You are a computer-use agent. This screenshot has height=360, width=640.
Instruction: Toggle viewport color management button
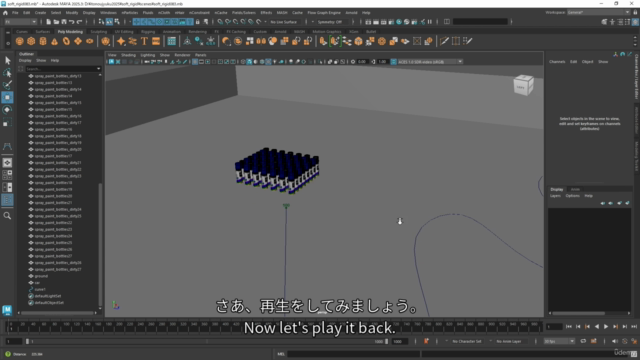pos(393,62)
